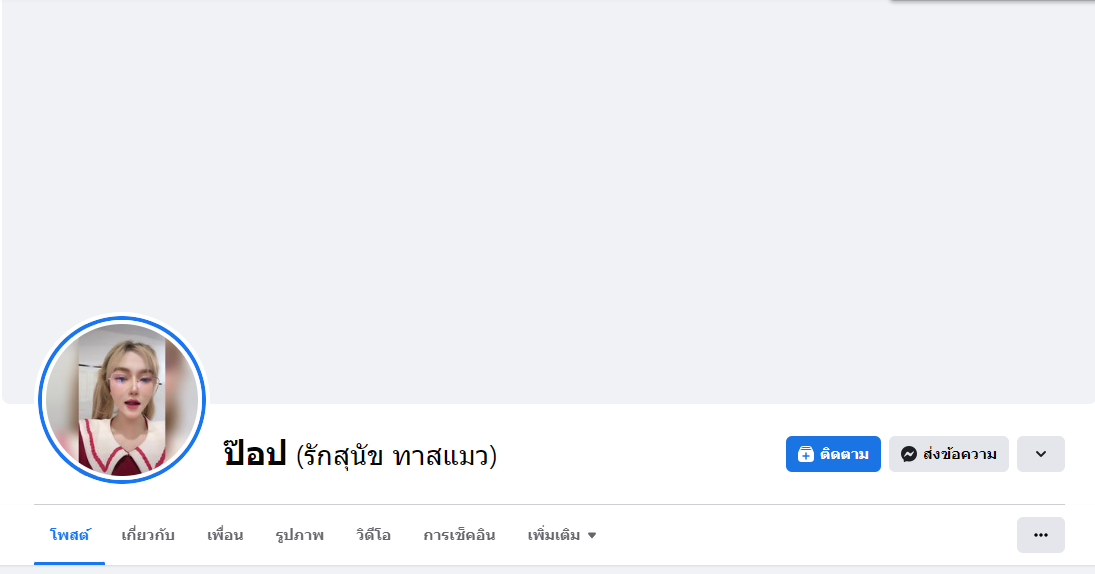Click the ส่งข้อความ button text
Screen dimensions: 1095x574
coord(959,454)
